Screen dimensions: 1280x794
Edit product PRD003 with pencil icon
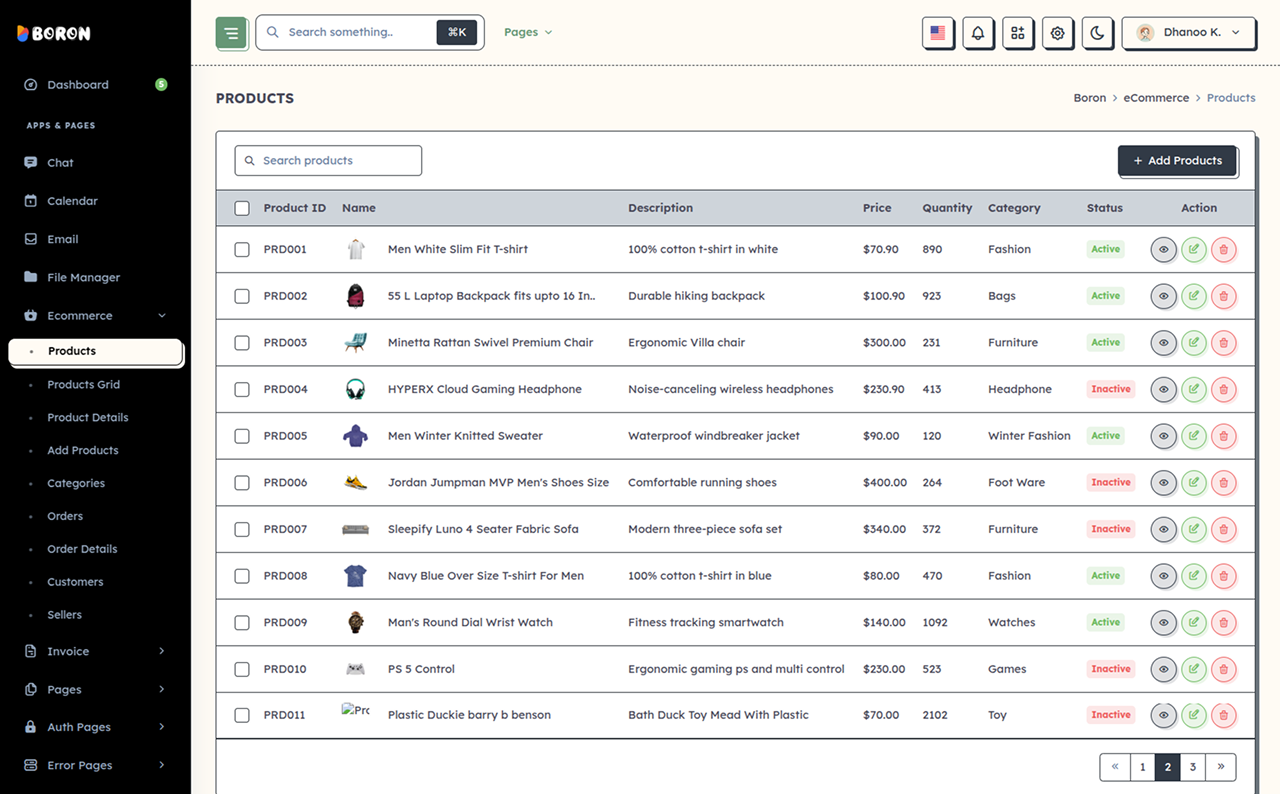[1193, 343]
